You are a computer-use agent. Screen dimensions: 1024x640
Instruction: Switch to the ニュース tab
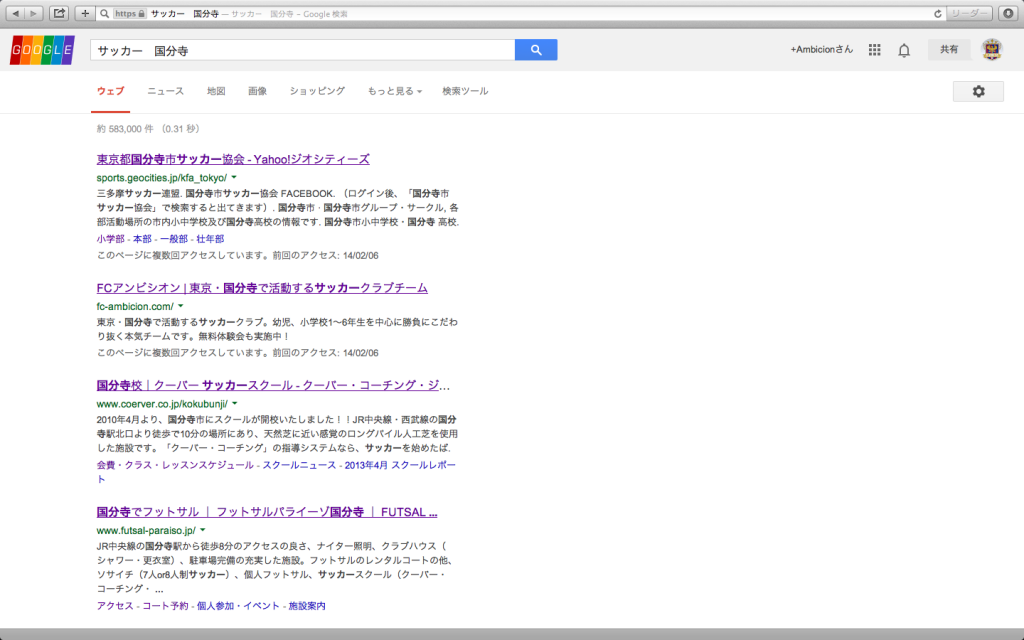pos(165,91)
